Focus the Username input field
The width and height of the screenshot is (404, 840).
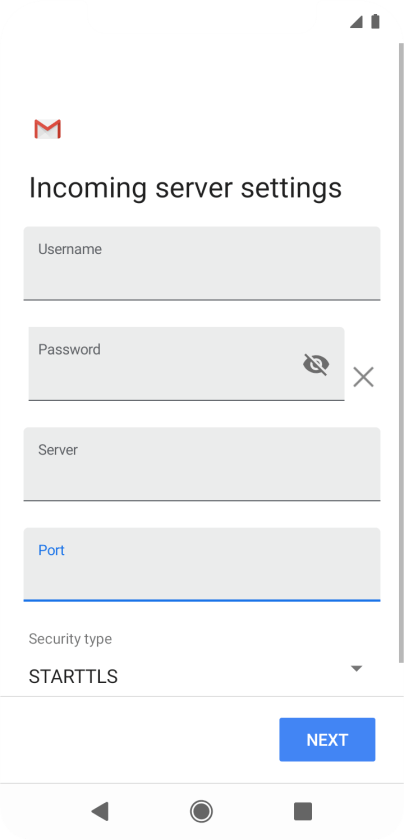tap(202, 263)
